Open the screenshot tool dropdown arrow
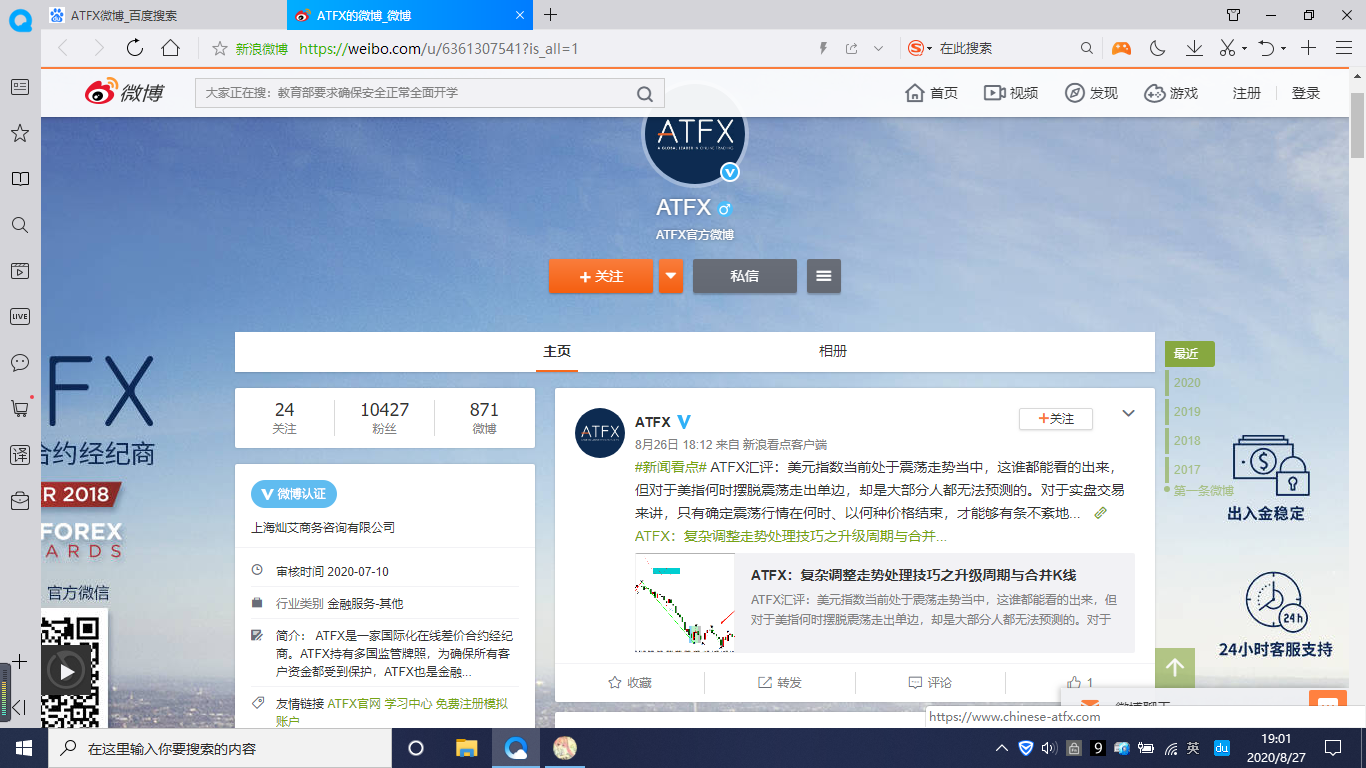Image resolution: width=1366 pixels, height=768 pixels. [x=1244, y=48]
